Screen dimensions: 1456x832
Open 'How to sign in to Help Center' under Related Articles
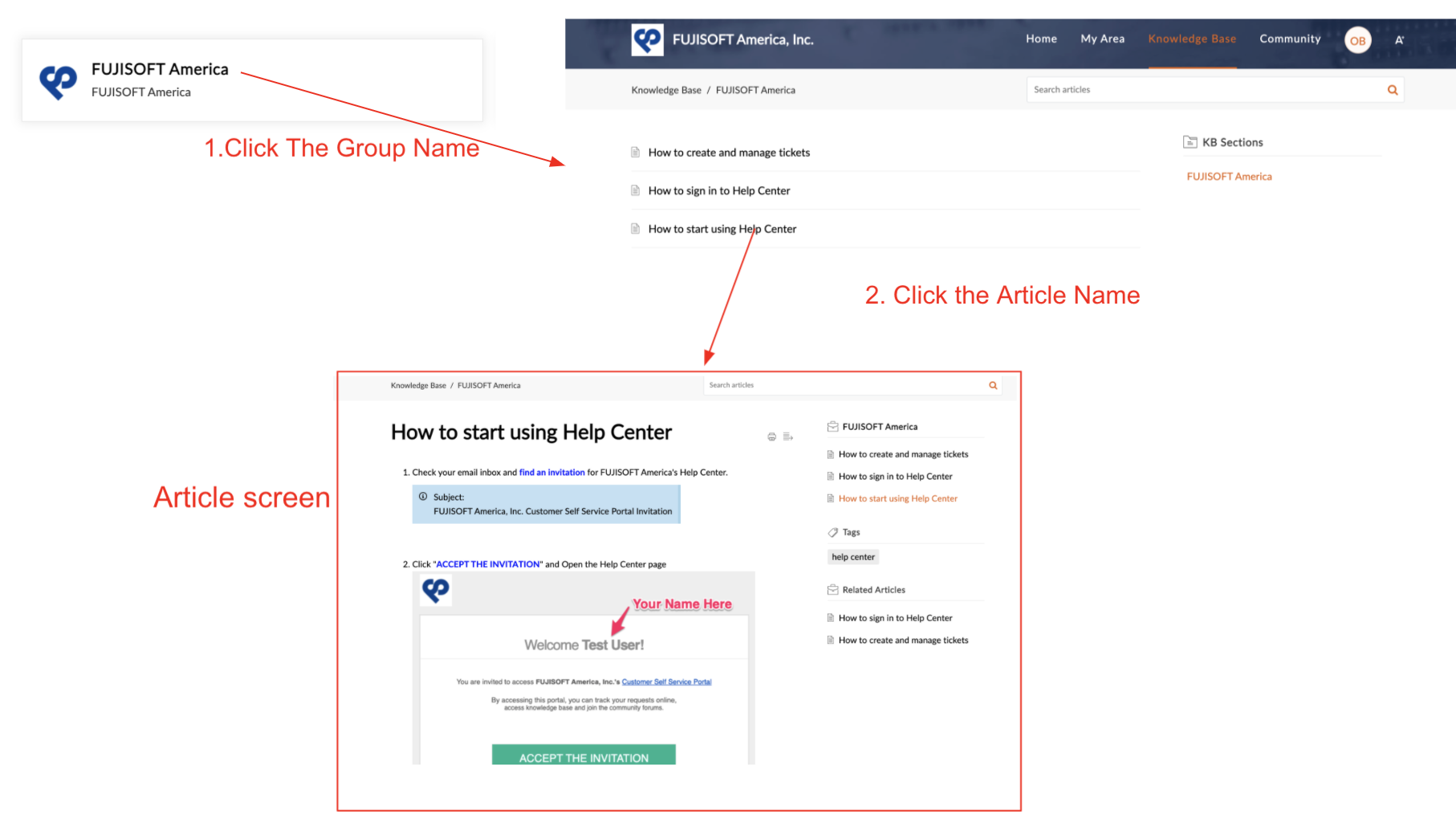[x=896, y=618]
